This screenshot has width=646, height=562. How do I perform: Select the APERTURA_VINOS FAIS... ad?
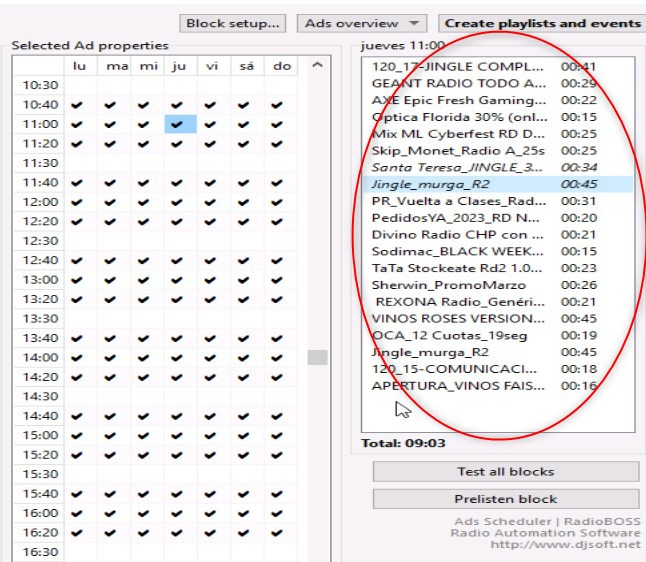point(498,386)
